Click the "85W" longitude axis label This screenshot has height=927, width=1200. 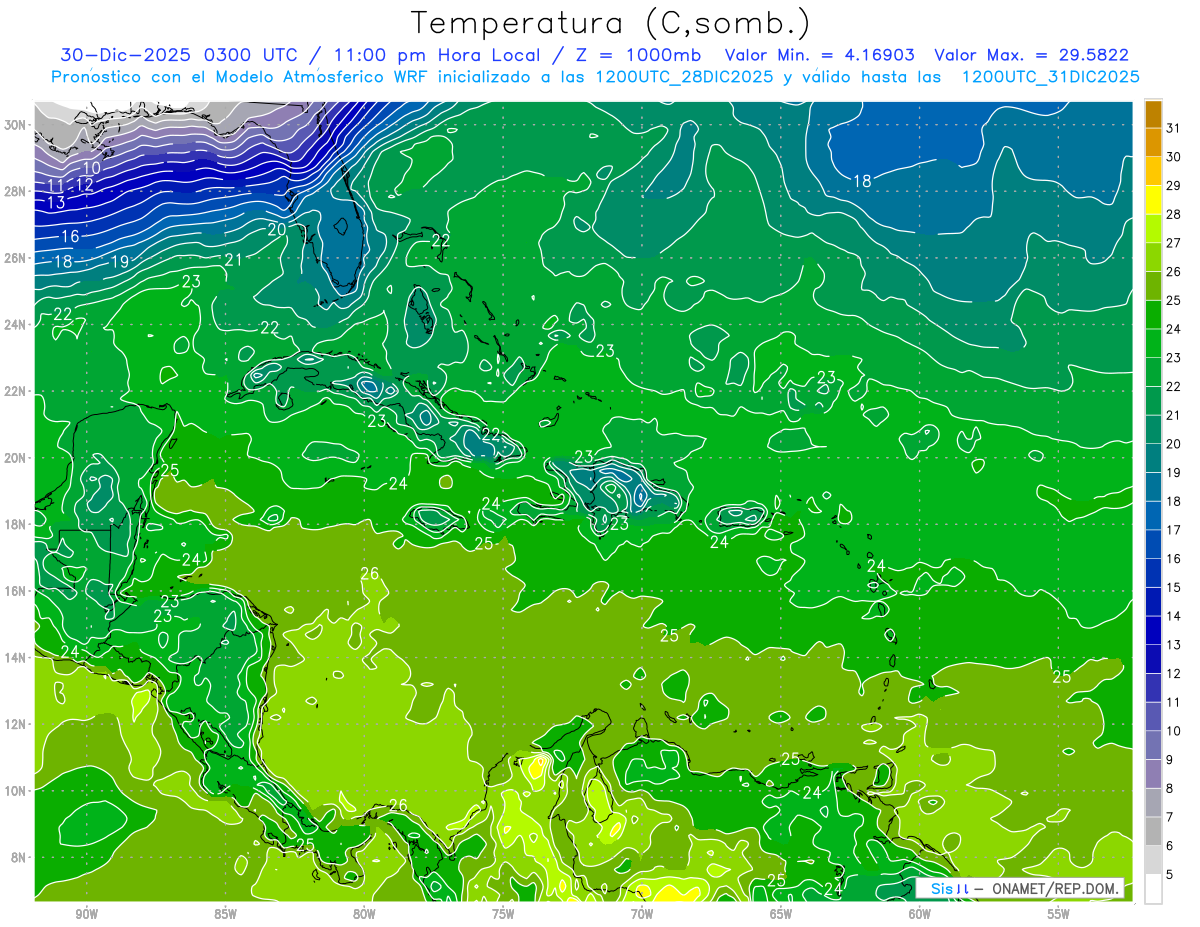(x=225, y=915)
